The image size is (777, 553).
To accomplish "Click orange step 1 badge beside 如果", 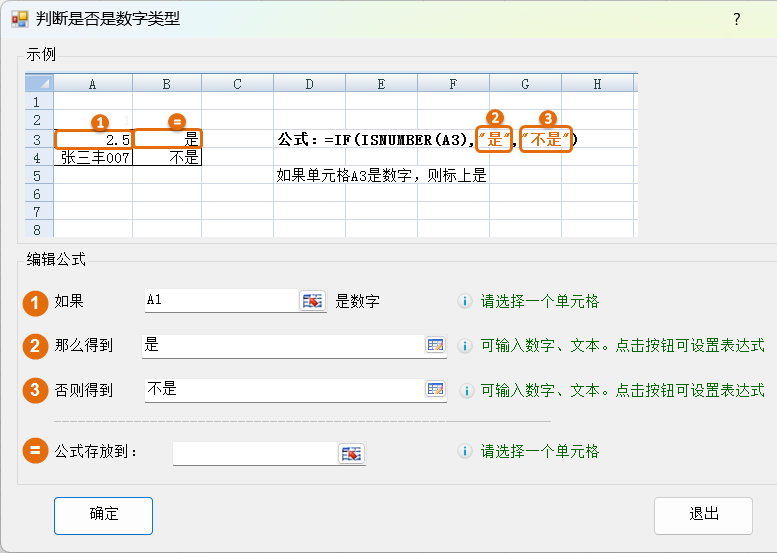I will pyautogui.click(x=36, y=302).
